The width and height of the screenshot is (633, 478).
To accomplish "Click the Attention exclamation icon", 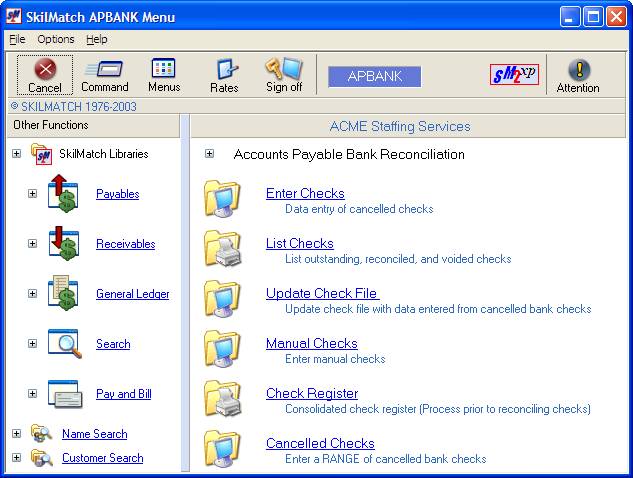I will click(579, 70).
